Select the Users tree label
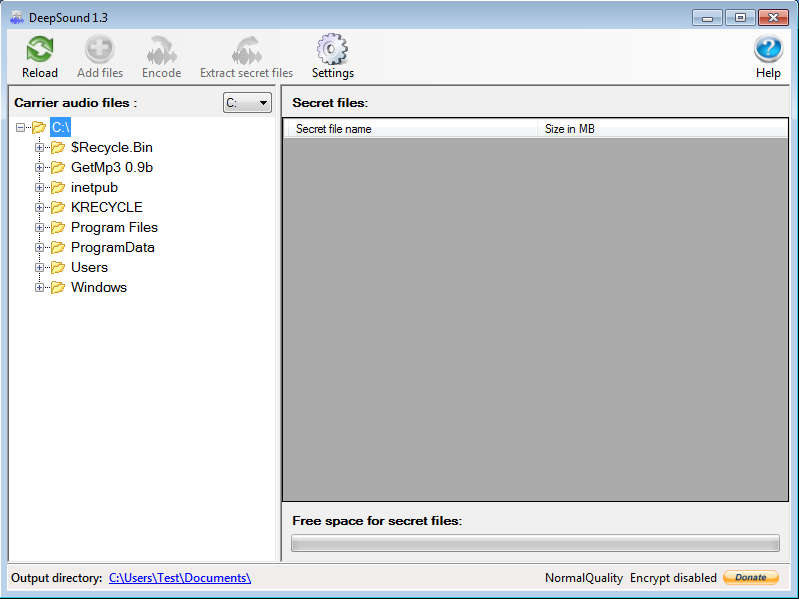 [89, 267]
